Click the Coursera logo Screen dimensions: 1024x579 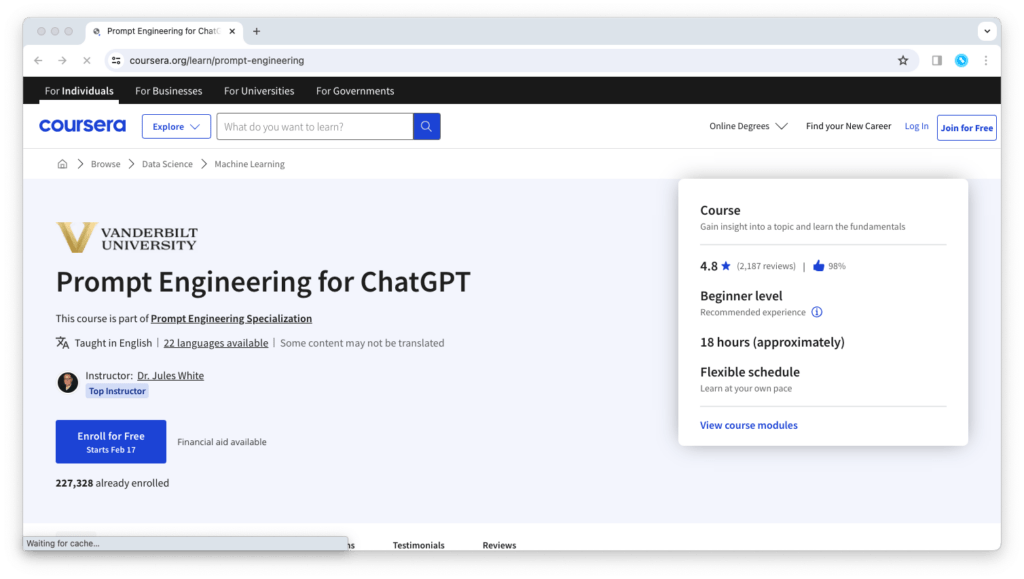pos(82,125)
